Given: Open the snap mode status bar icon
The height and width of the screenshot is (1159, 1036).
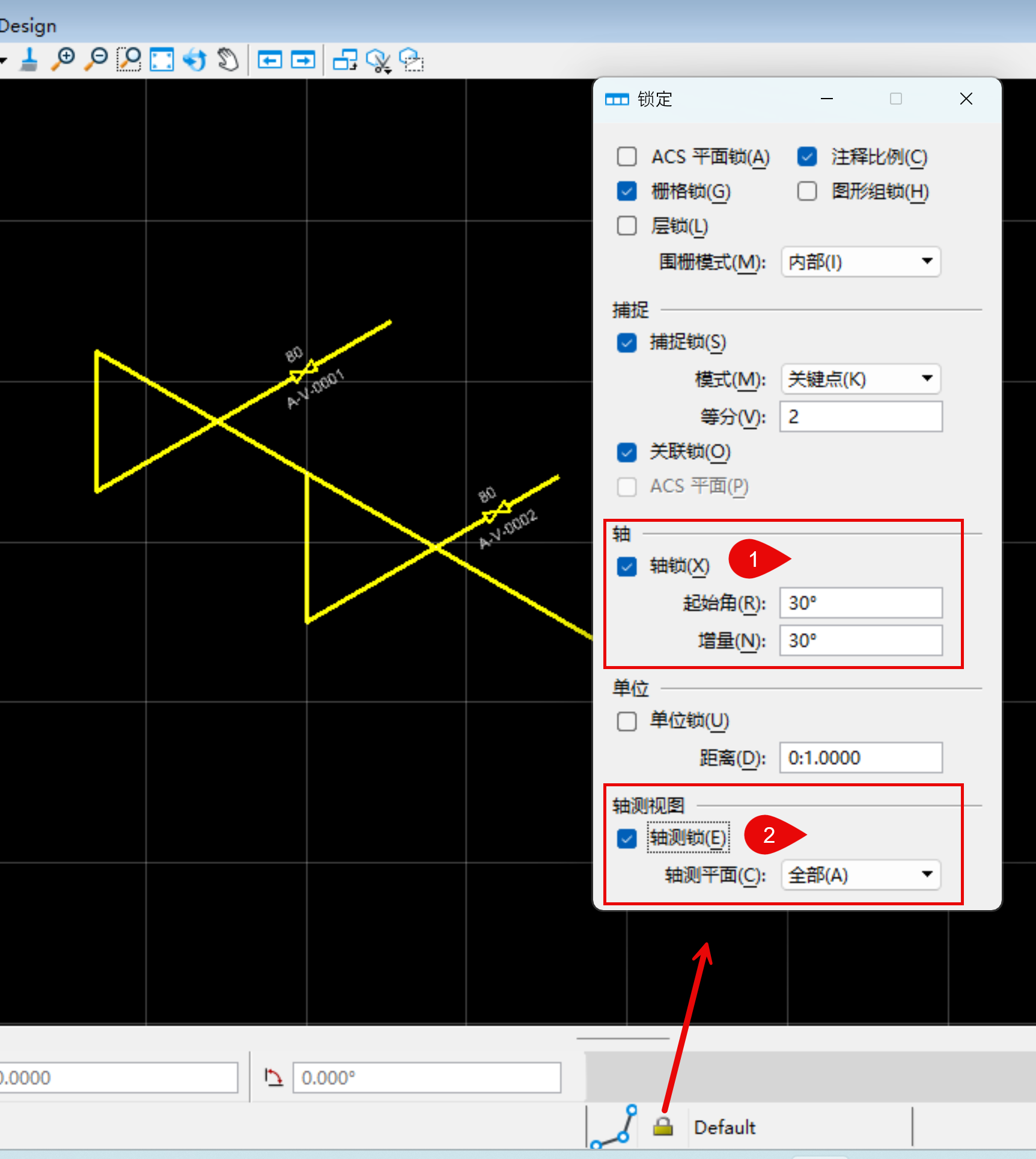Looking at the screenshot, I should pos(614,1127).
